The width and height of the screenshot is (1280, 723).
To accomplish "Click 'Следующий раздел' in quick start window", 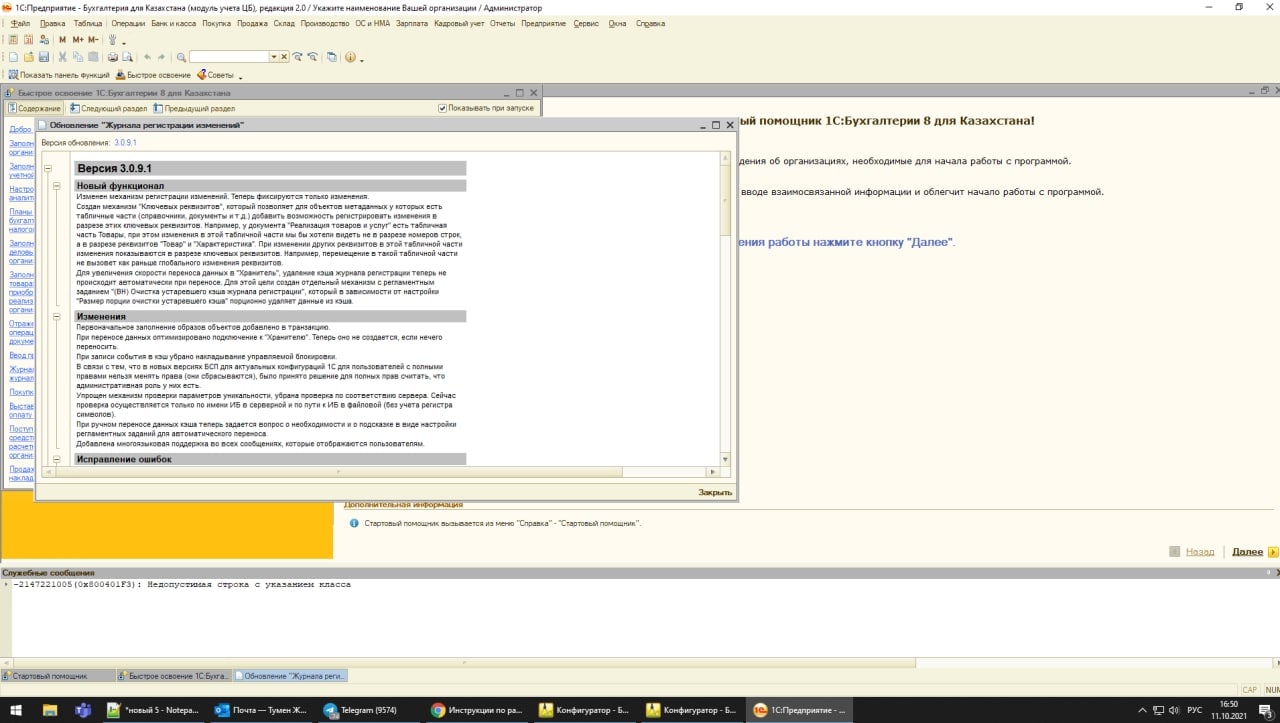I will point(108,108).
